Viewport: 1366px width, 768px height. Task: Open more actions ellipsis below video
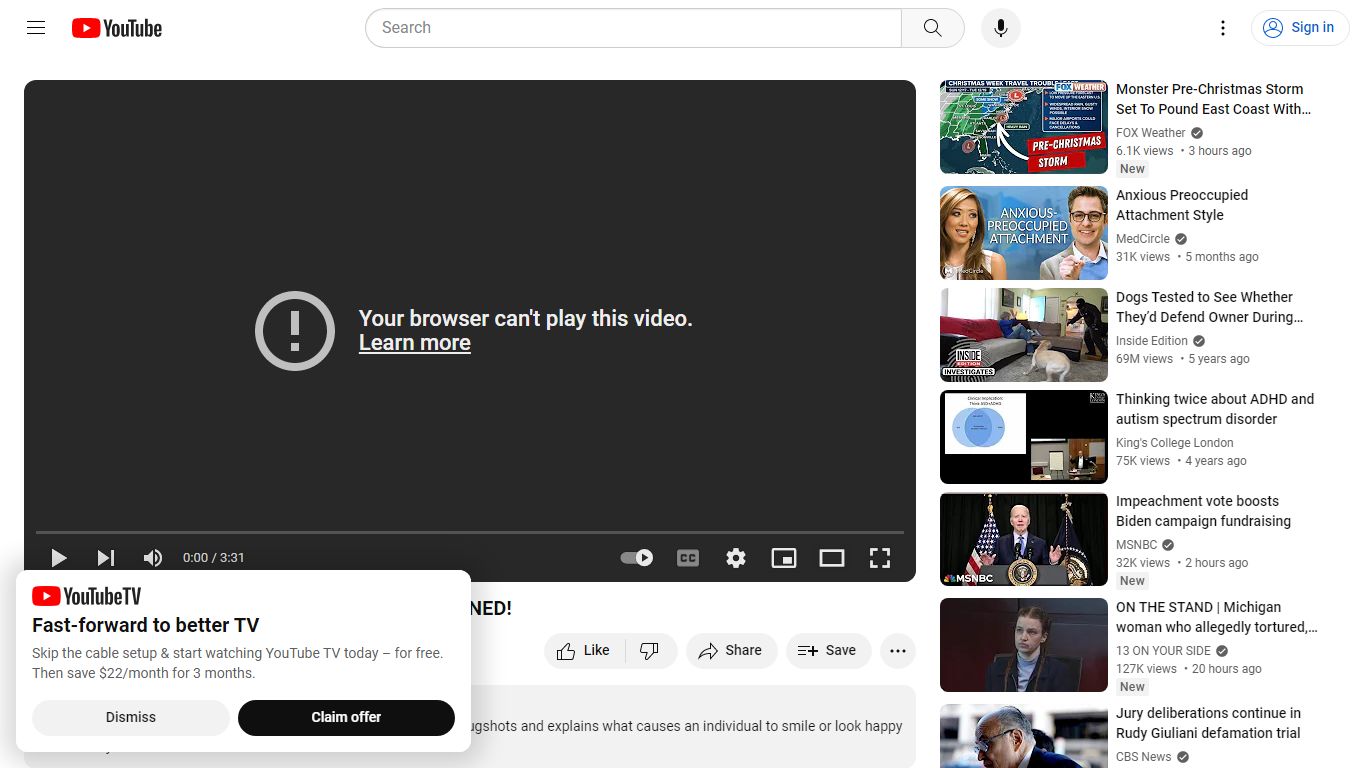point(898,651)
